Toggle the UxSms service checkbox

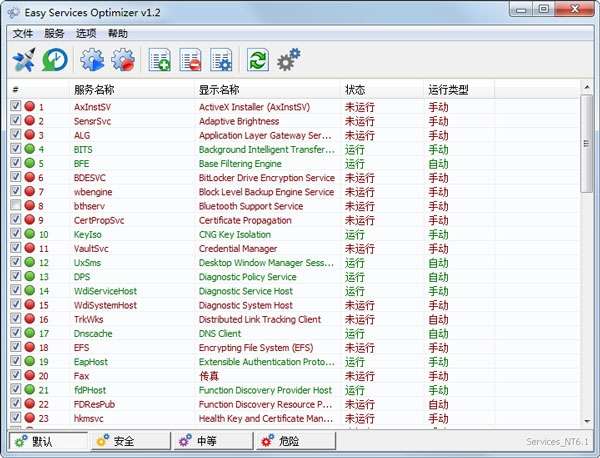tap(15, 262)
